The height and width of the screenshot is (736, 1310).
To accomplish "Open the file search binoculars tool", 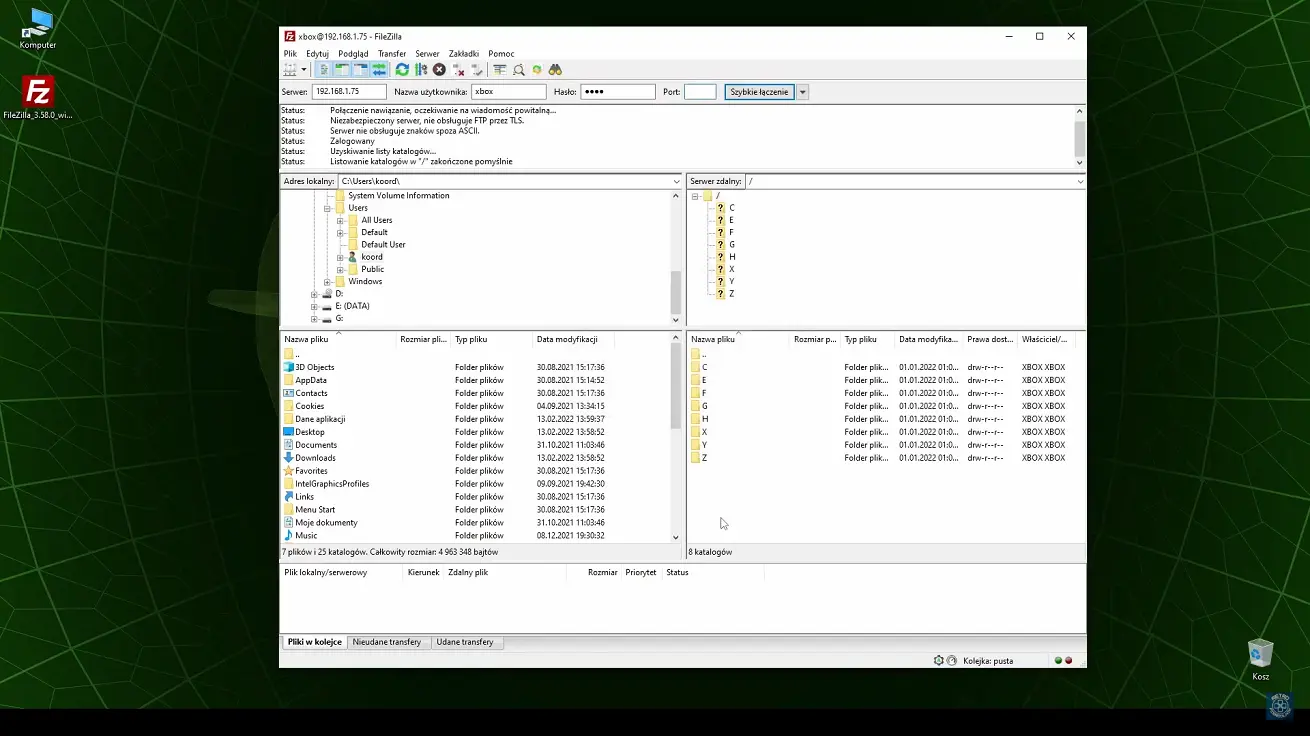I will pyautogui.click(x=557, y=69).
